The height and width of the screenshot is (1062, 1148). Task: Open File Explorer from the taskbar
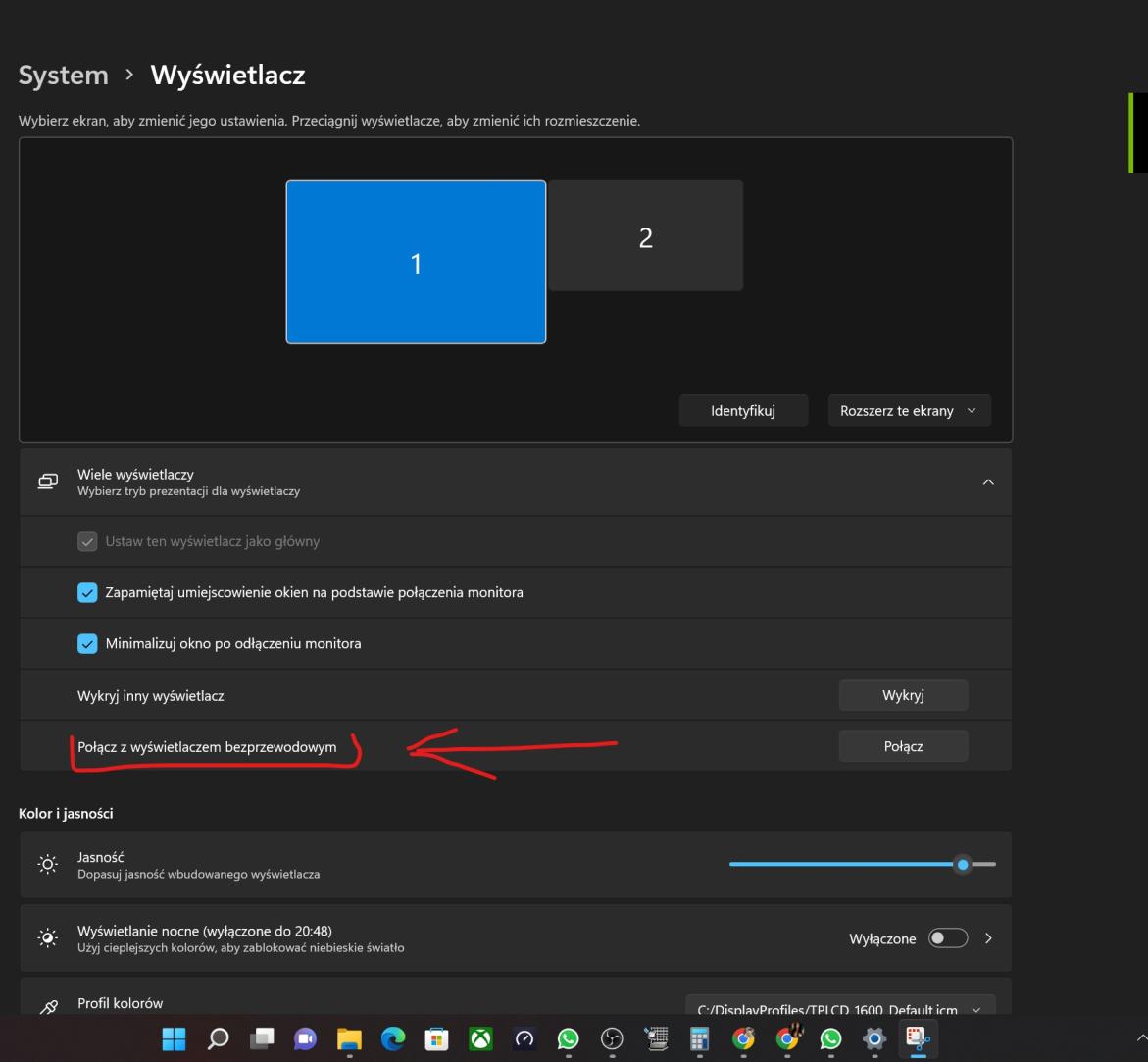pyautogui.click(x=350, y=1038)
